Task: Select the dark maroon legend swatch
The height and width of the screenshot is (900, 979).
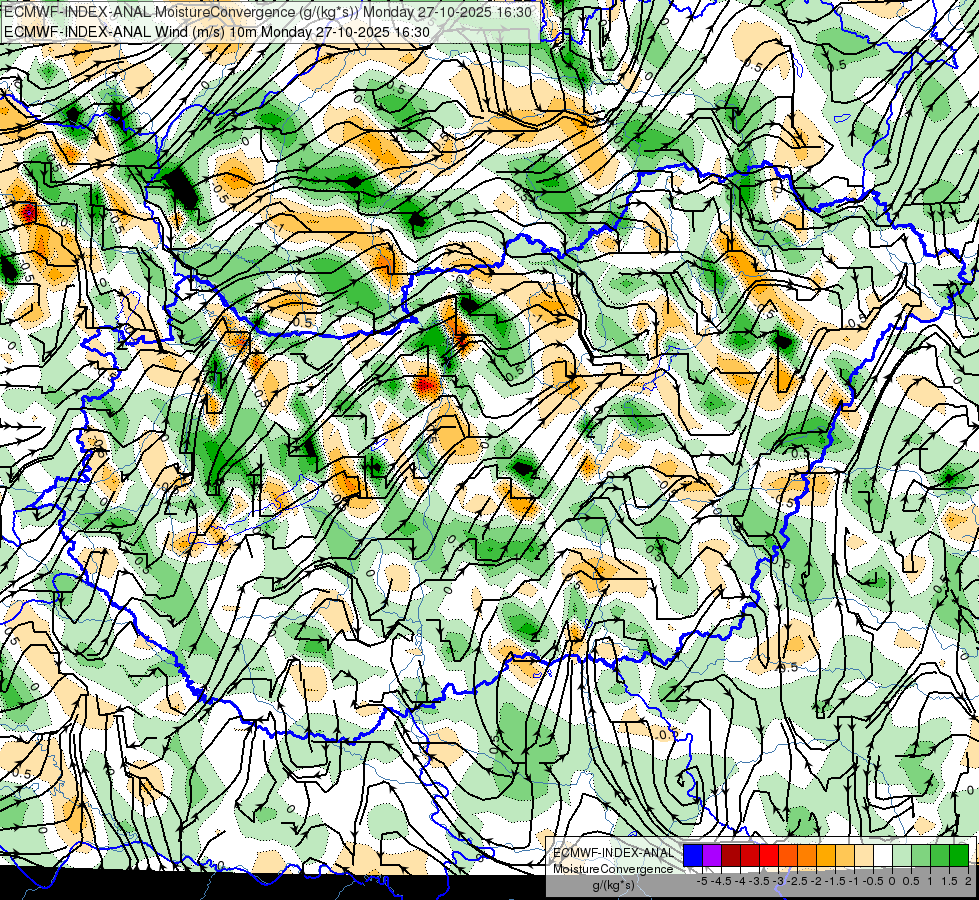Action: click(731, 855)
